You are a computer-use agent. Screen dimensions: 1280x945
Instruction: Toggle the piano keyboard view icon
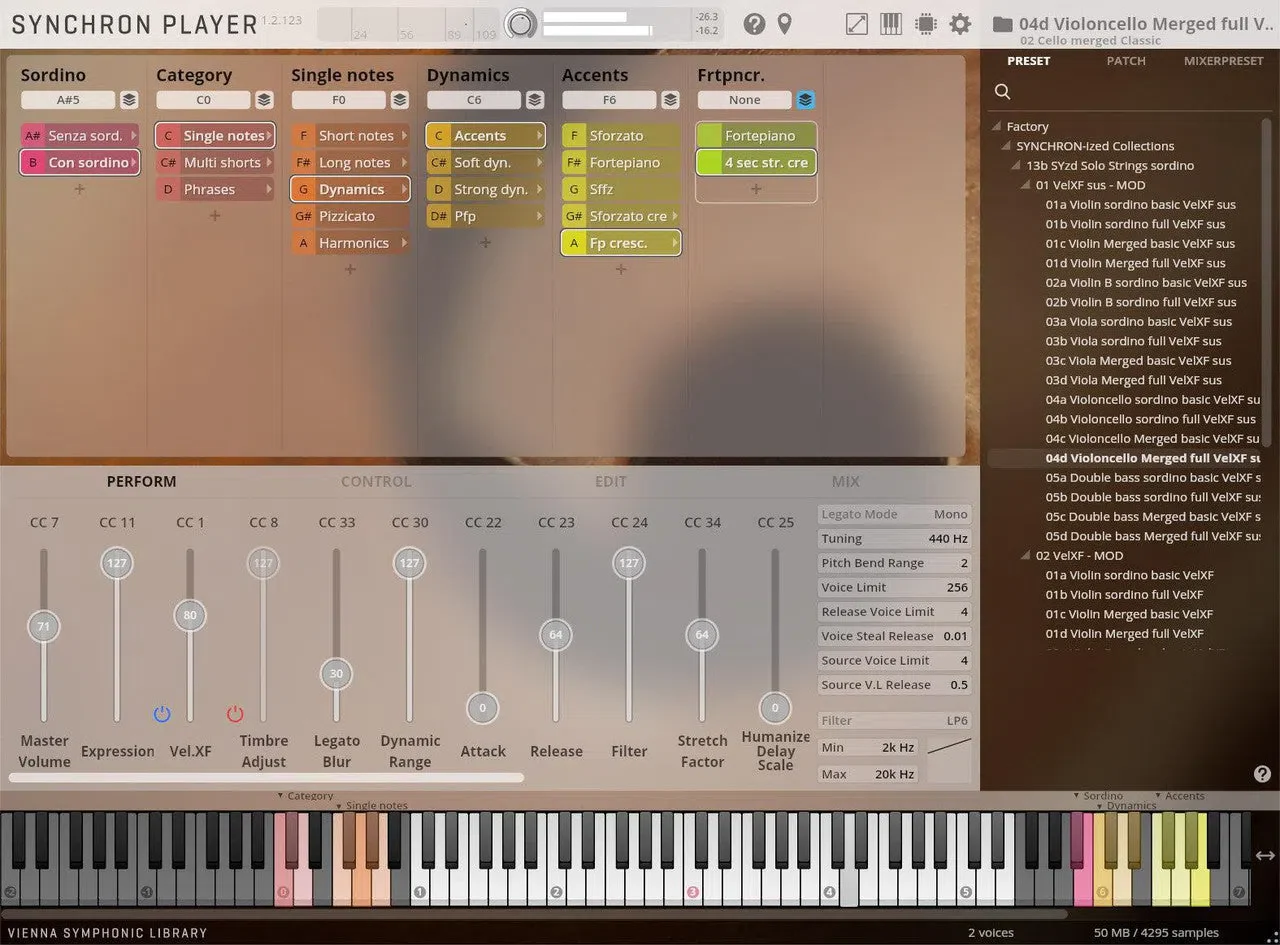click(890, 24)
